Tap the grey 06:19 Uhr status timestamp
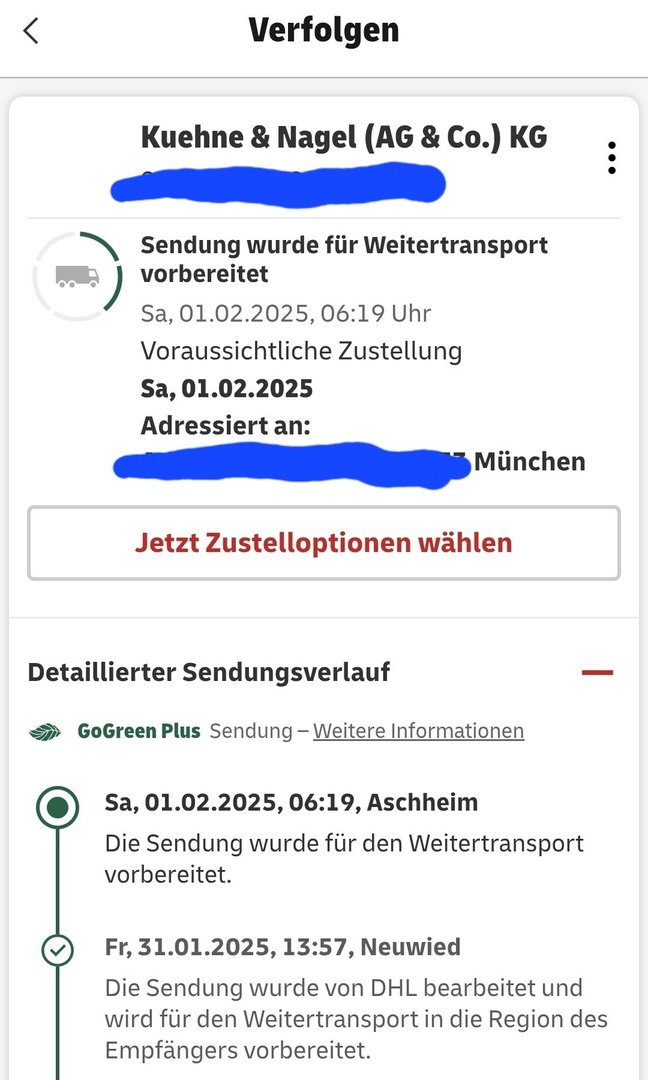This screenshot has width=648, height=1080. tap(286, 314)
